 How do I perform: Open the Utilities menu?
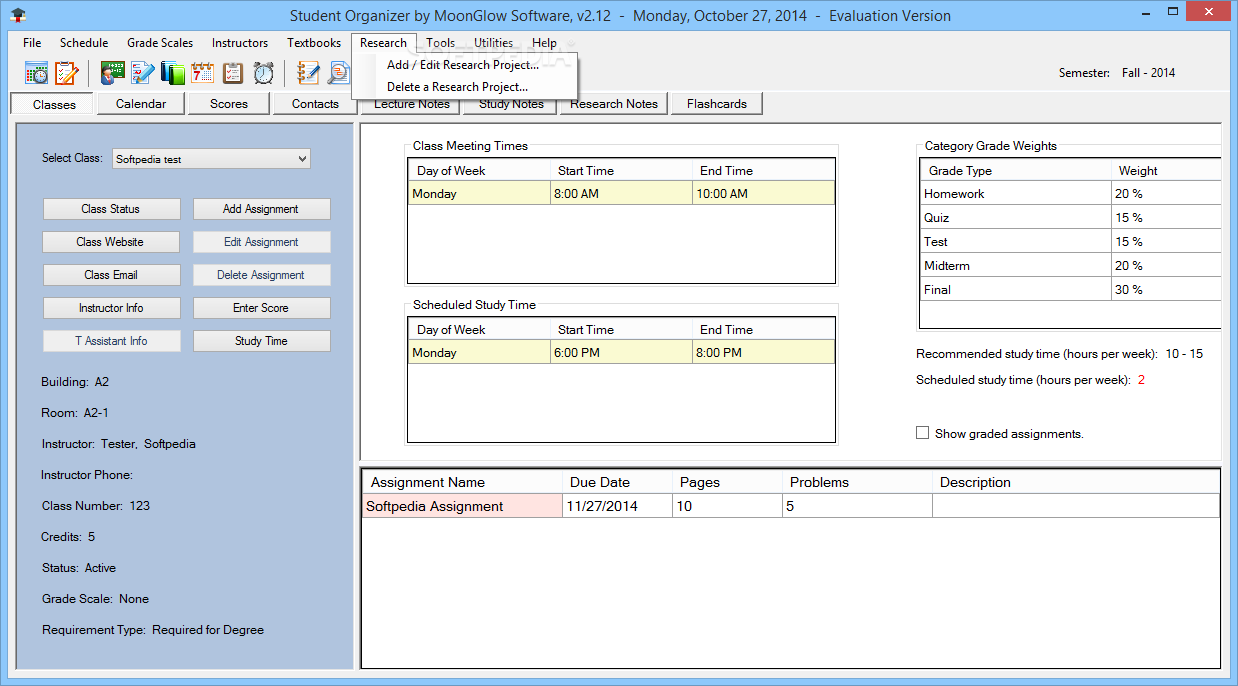pyautogui.click(x=494, y=43)
